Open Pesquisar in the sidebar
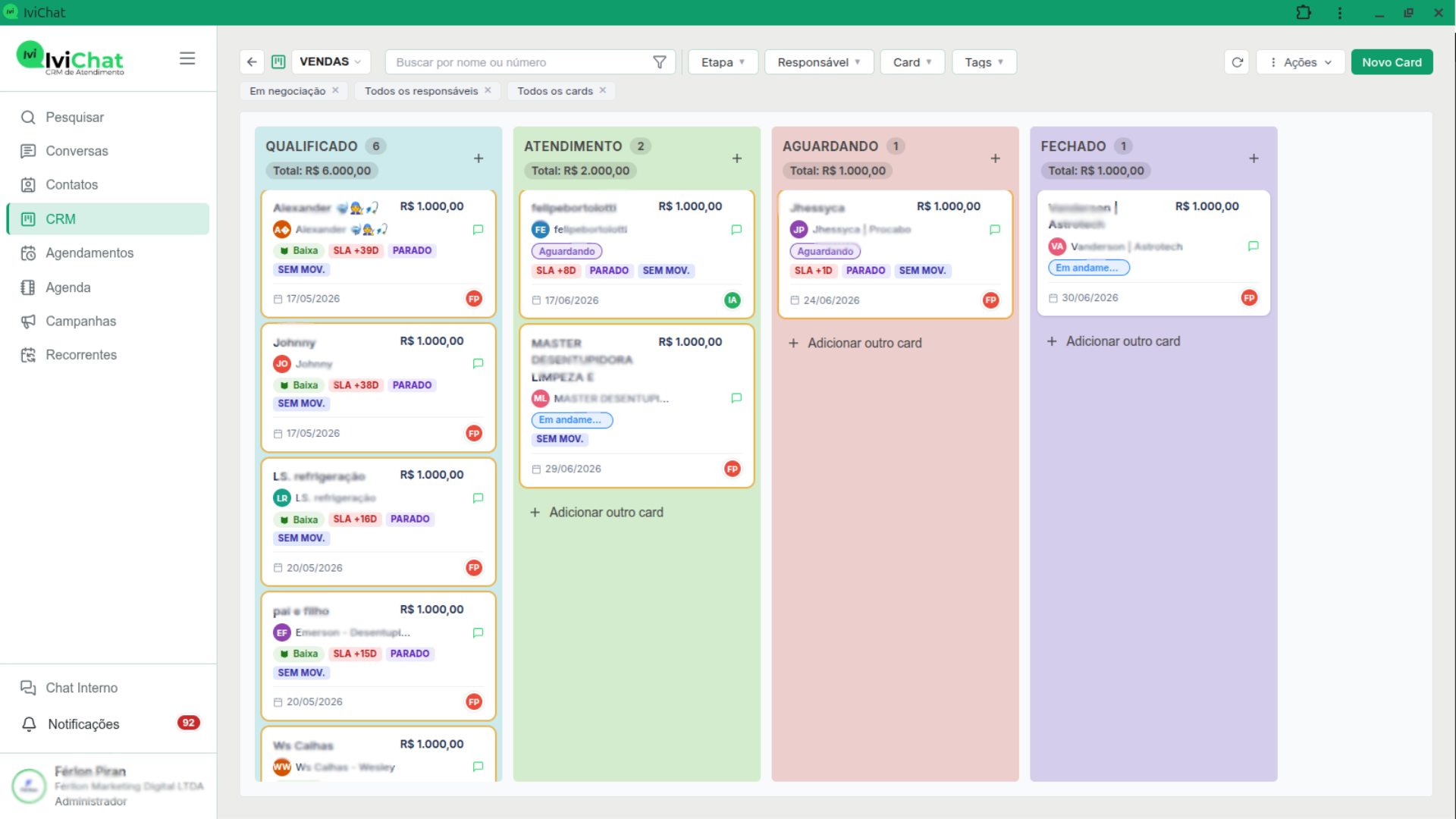This screenshot has height=819, width=1456. (x=108, y=118)
